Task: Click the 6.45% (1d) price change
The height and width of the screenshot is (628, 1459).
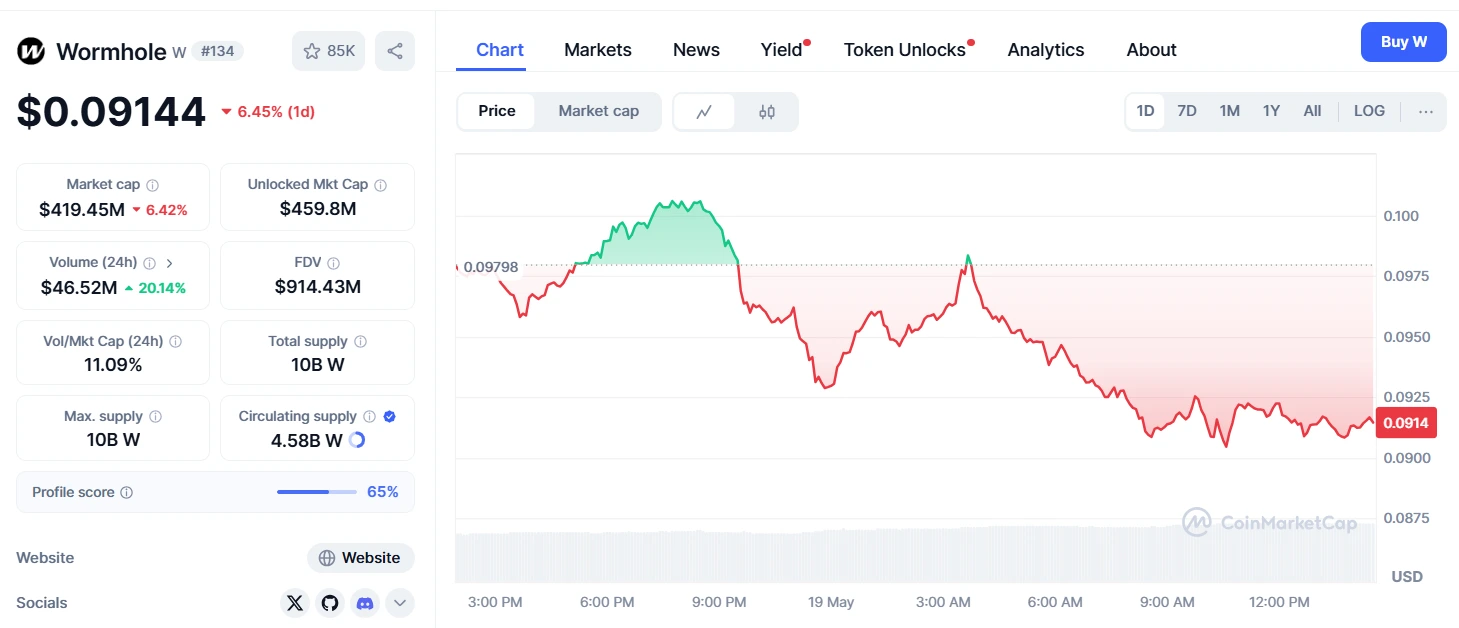Action: pyautogui.click(x=268, y=112)
